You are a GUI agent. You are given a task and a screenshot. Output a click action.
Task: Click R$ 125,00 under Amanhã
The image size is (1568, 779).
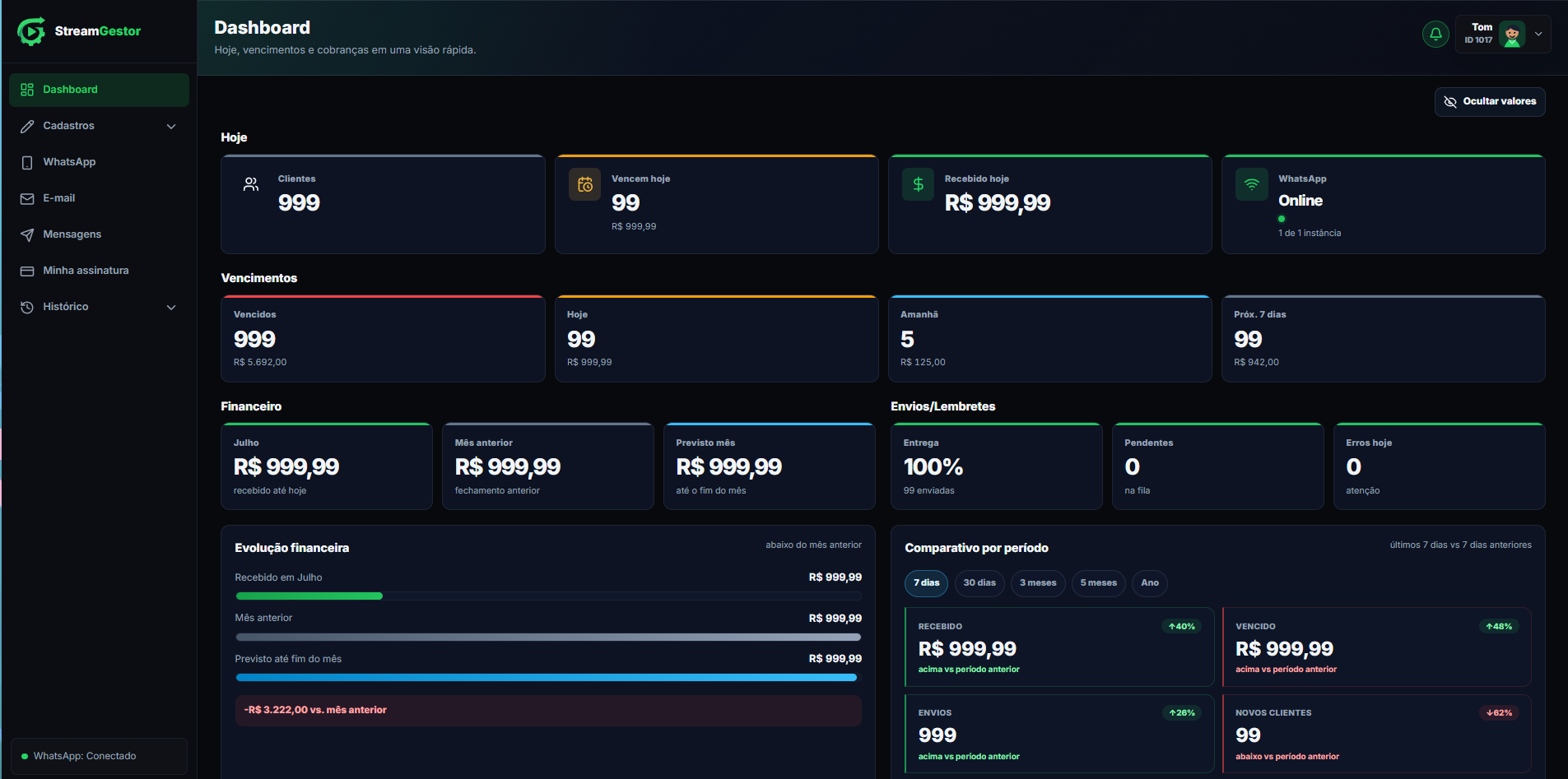923,362
